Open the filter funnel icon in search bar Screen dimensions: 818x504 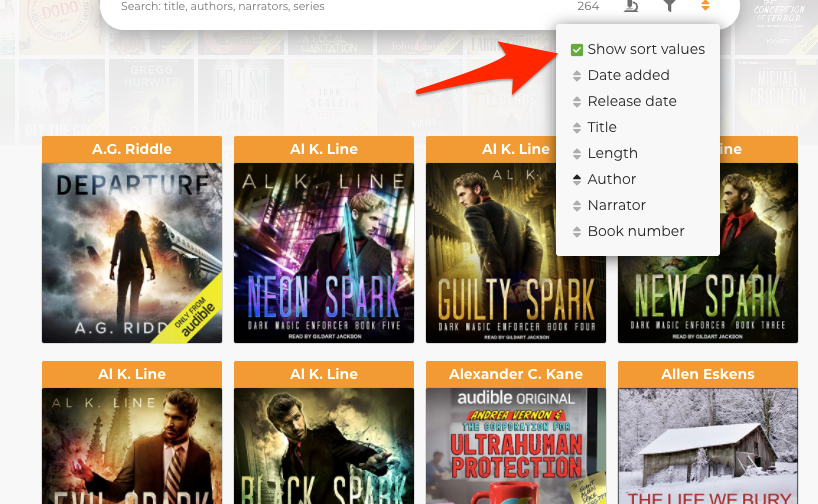click(x=669, y=5)
